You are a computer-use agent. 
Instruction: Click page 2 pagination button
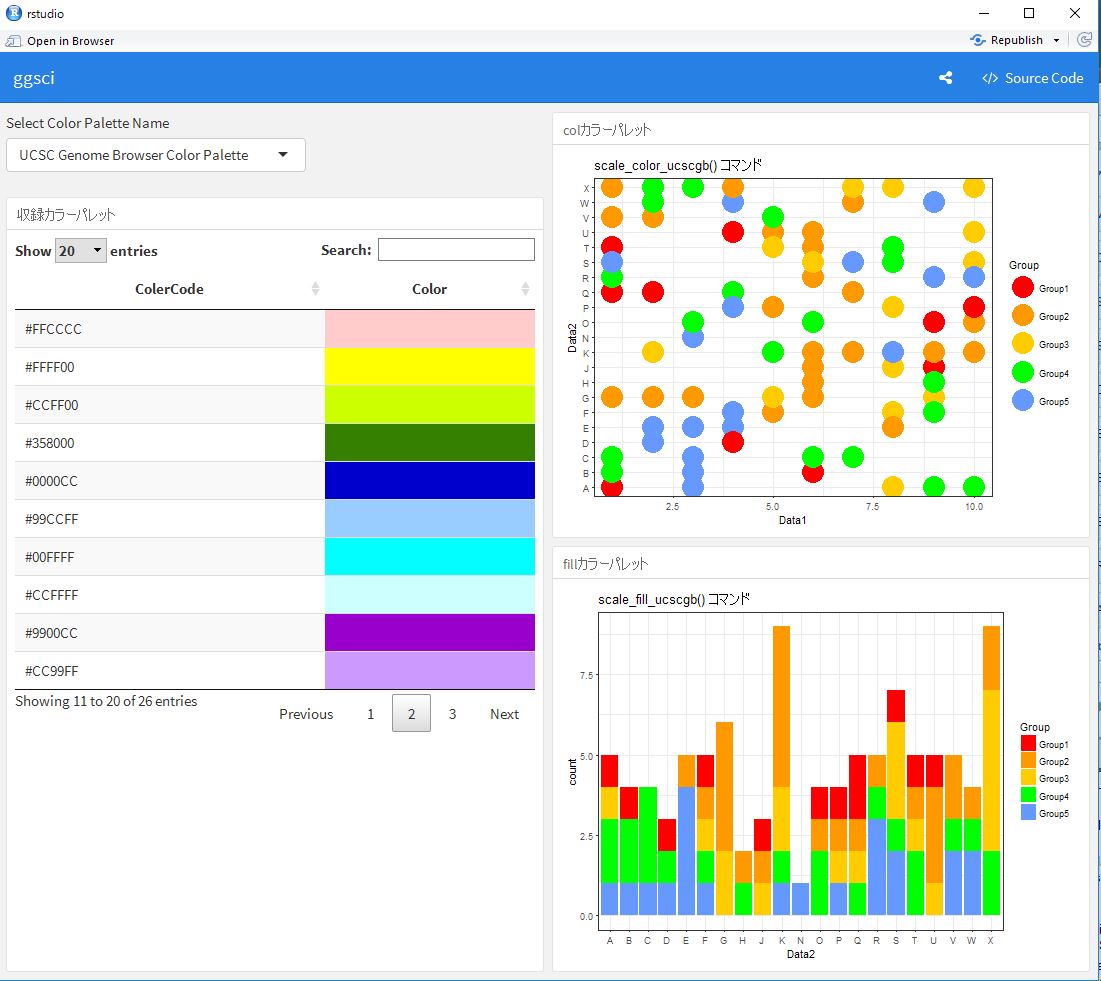[411, 713]
